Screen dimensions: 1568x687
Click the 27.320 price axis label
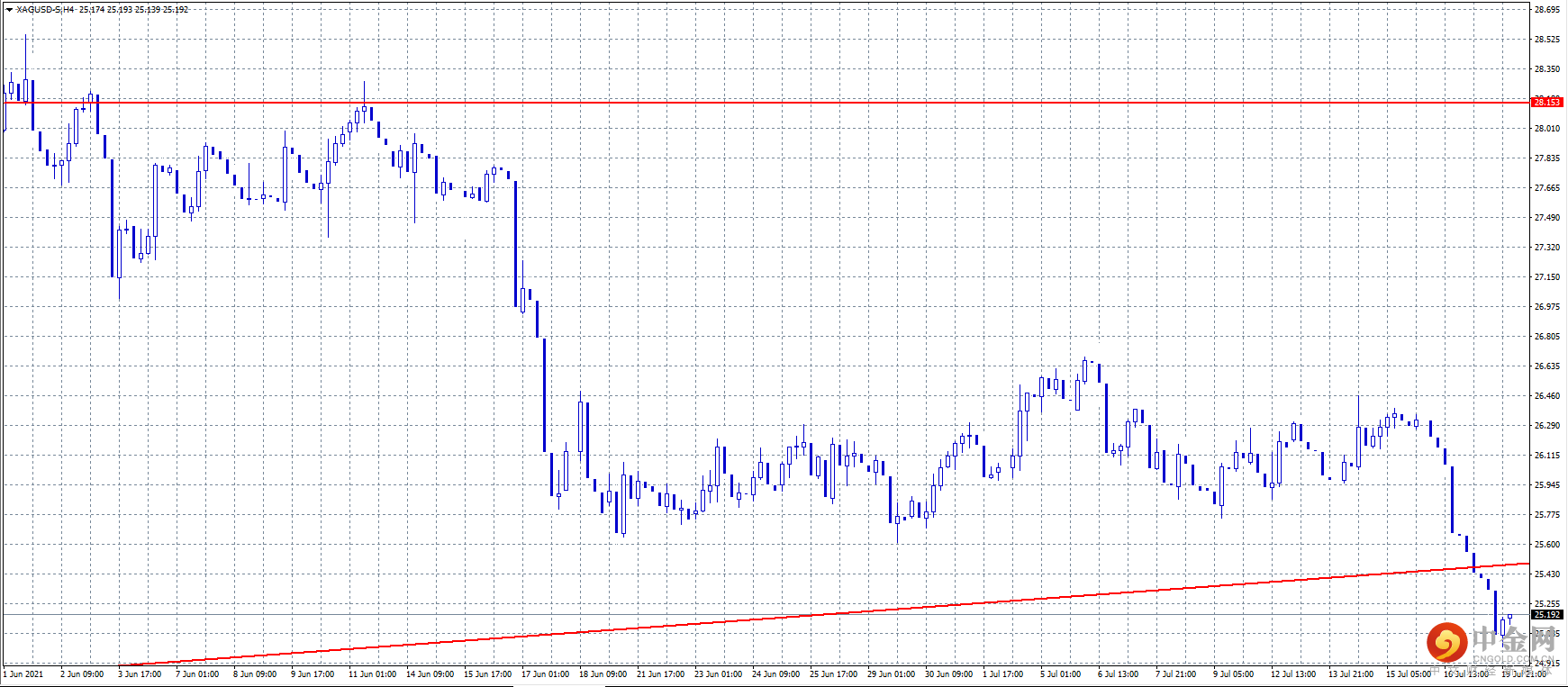[x=1547, y=248]
